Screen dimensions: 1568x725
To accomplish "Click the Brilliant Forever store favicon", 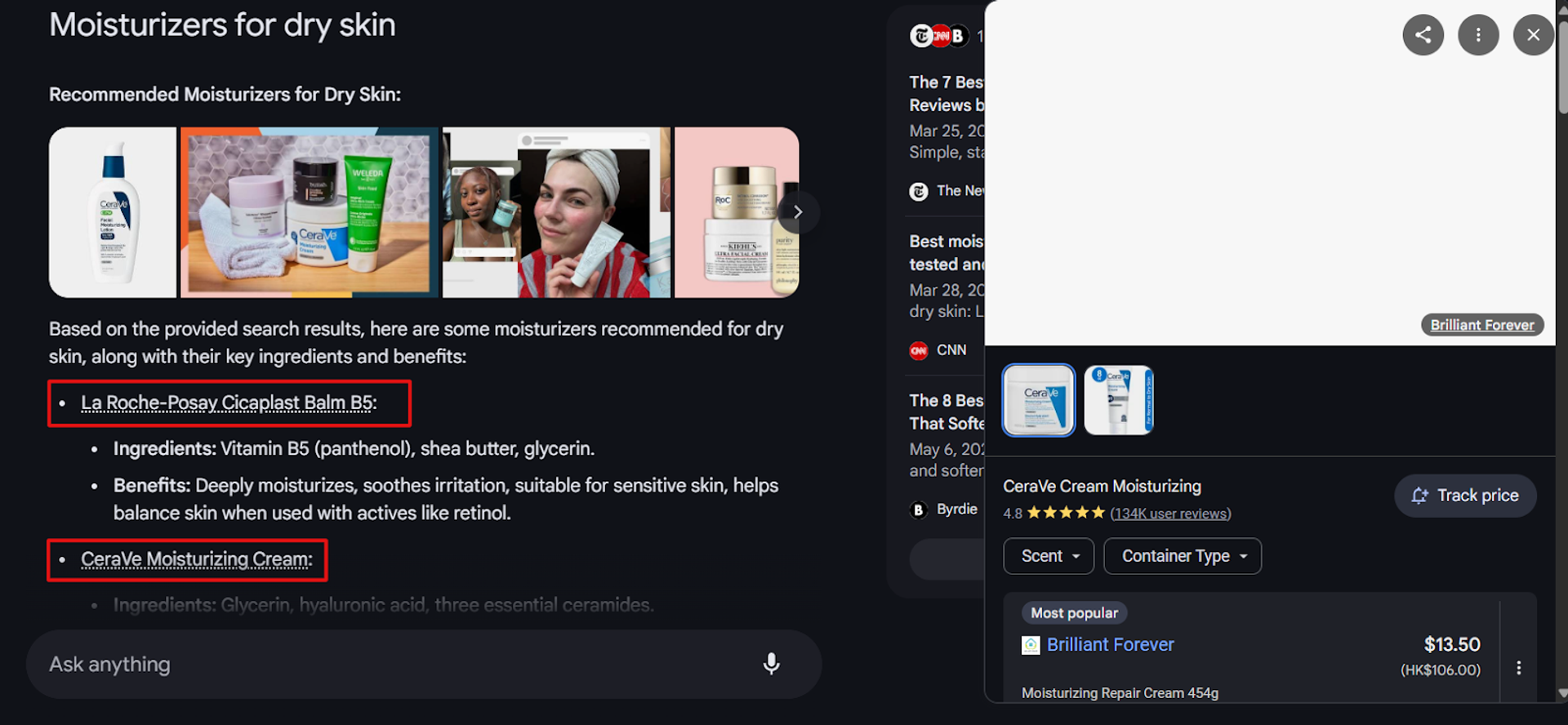I will 1031,645.
